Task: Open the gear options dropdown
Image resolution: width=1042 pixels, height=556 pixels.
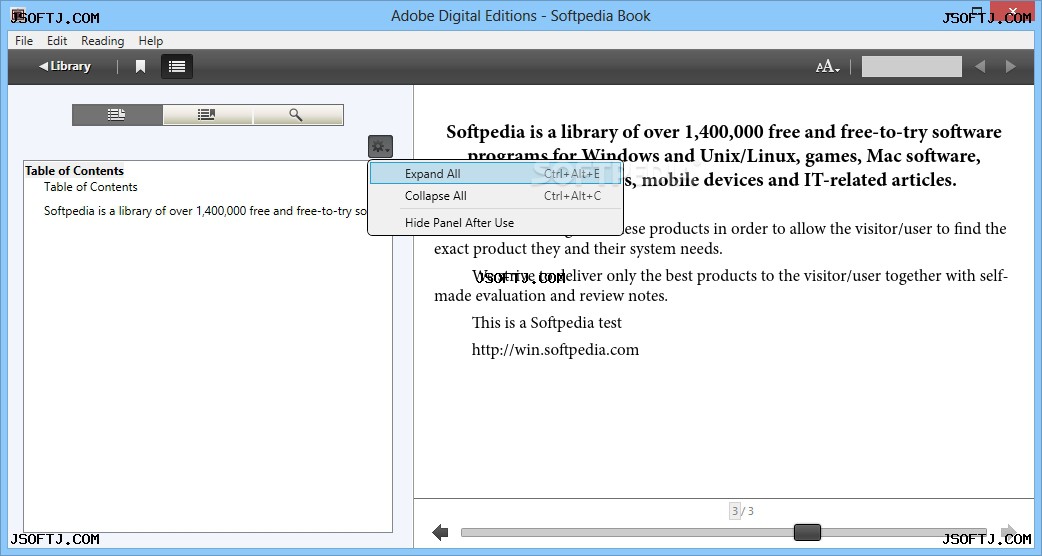Action: [x=380, y=146]
